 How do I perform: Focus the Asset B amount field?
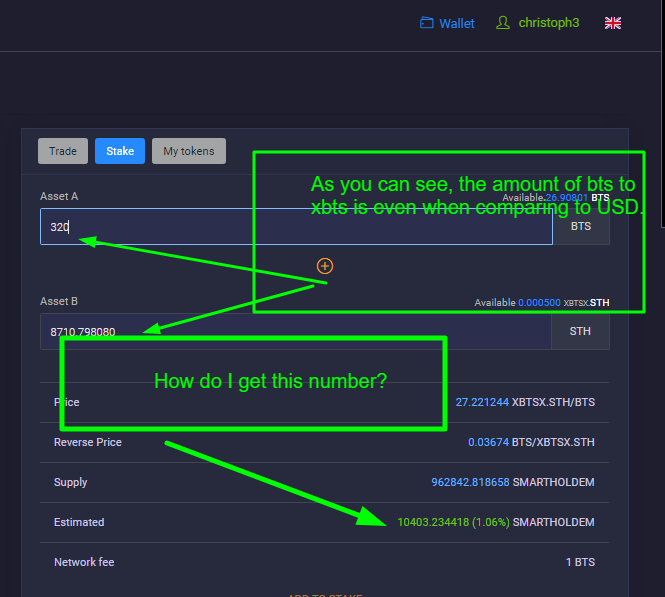[296, 332]
